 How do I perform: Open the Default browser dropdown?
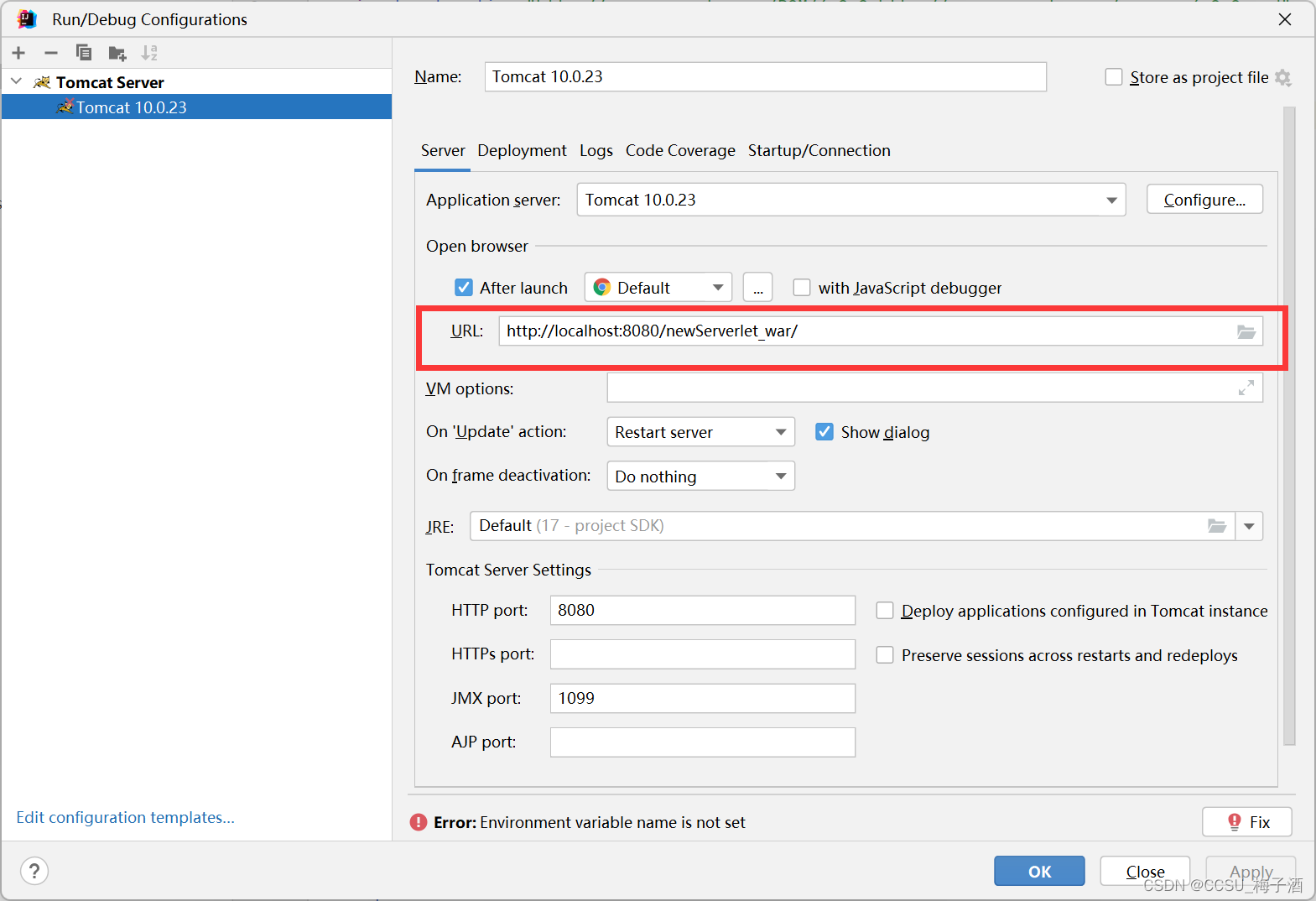coord(658,288)
